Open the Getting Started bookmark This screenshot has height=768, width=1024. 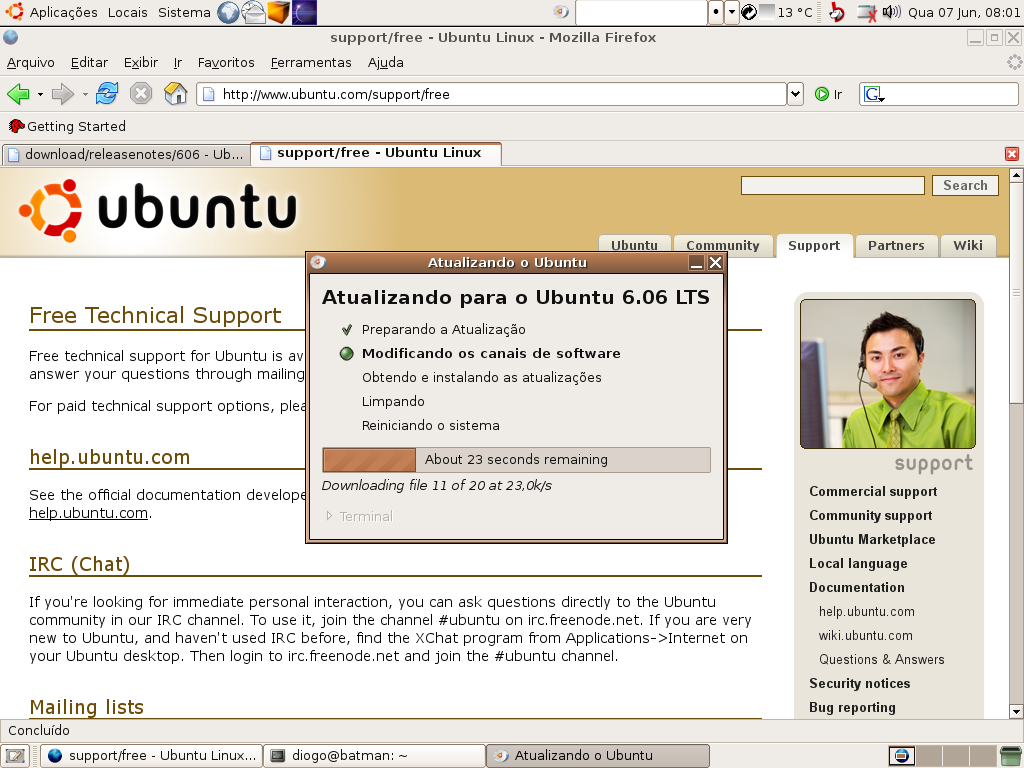[67, 126]
